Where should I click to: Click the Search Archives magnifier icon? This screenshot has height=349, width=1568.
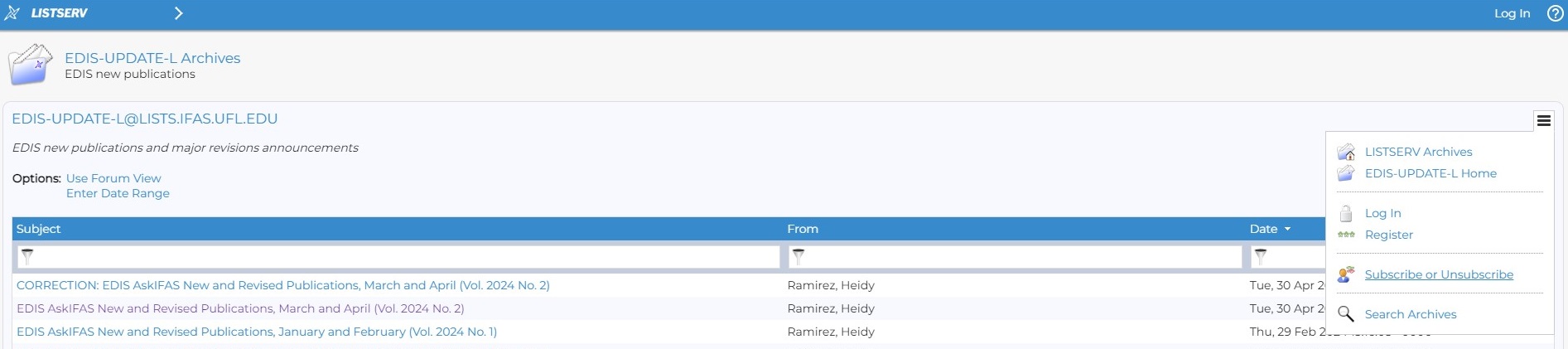tap(1346, 314)
